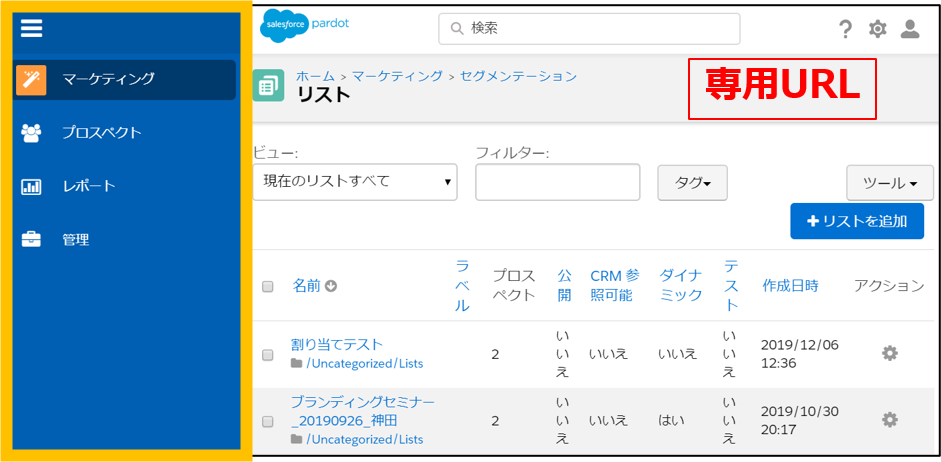Viewport: 941px width, 462px height.
Task: Click the Salesforce Pardot logo
Action: pos(297,27)
